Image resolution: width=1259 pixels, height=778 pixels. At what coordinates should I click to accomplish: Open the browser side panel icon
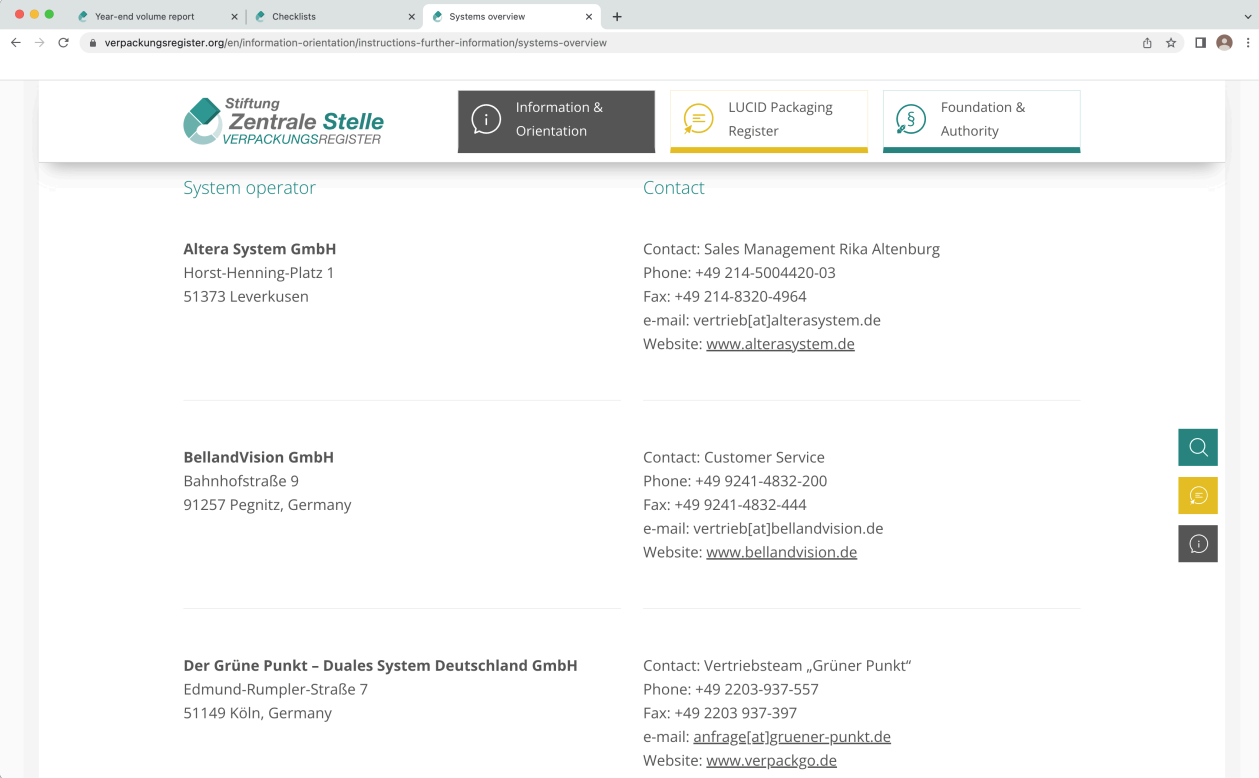tap(1200, 43)
